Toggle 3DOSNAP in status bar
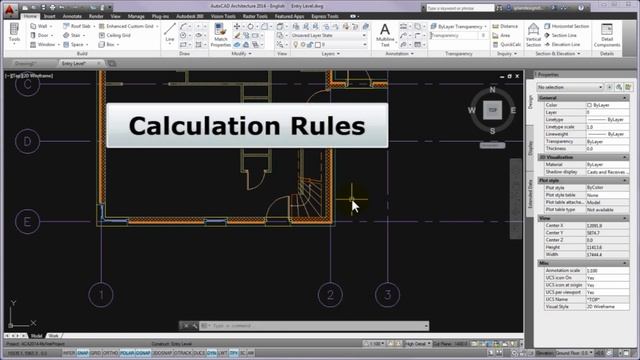Viewport: 640px width, 360px height. coord(162,353)
